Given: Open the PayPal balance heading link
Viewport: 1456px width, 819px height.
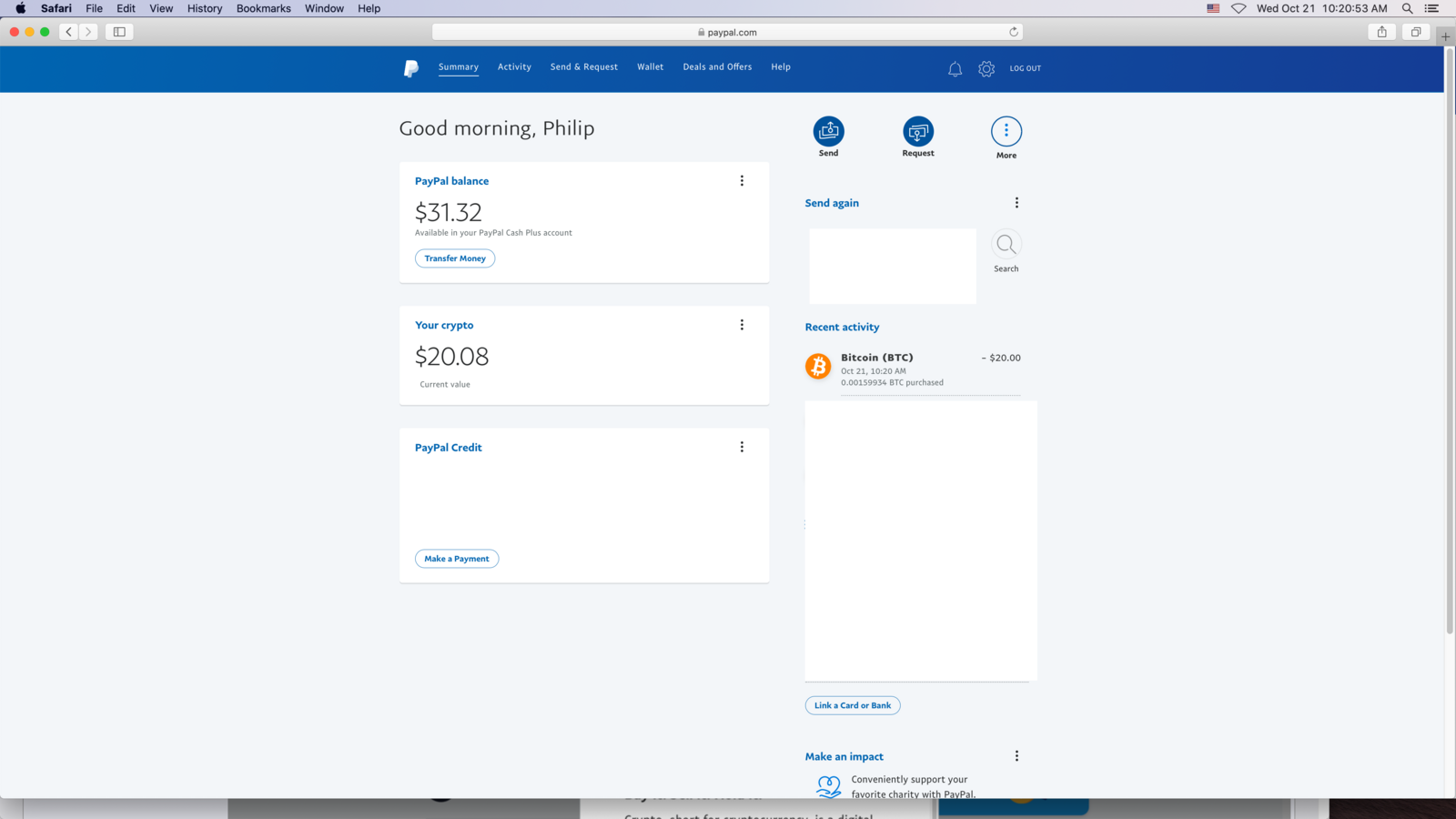Looking at the screenshot, I should (452, 181).
